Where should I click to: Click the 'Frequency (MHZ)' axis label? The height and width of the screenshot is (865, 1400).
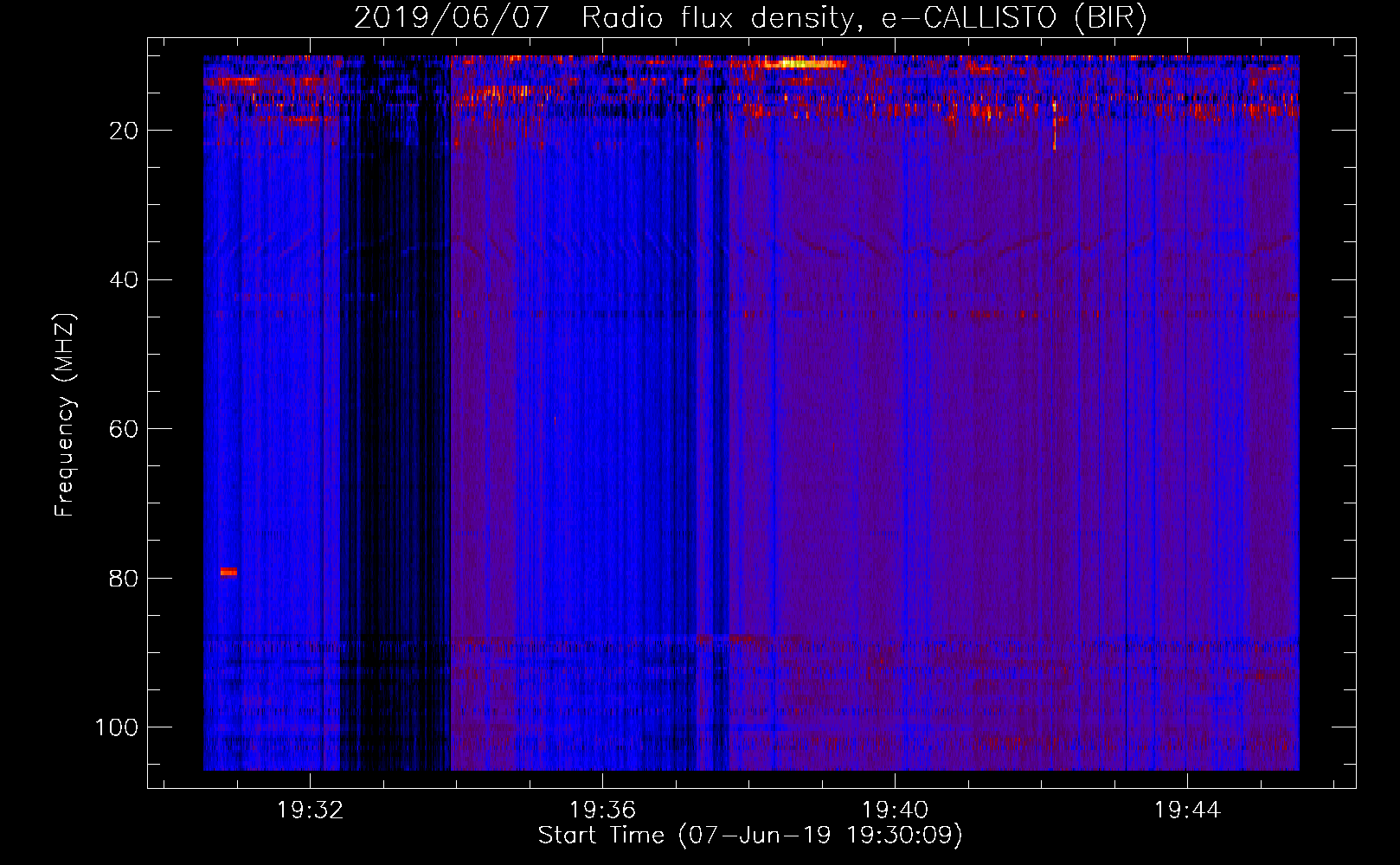[x=65, y=414]
